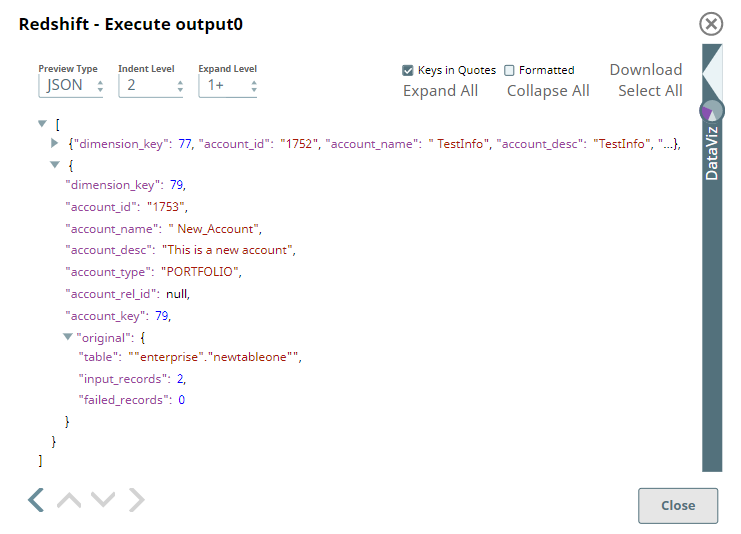The height and width of the screenshot is (534, 741).
Task: Select the "input_records": 2 line
Action: point(132,379)
